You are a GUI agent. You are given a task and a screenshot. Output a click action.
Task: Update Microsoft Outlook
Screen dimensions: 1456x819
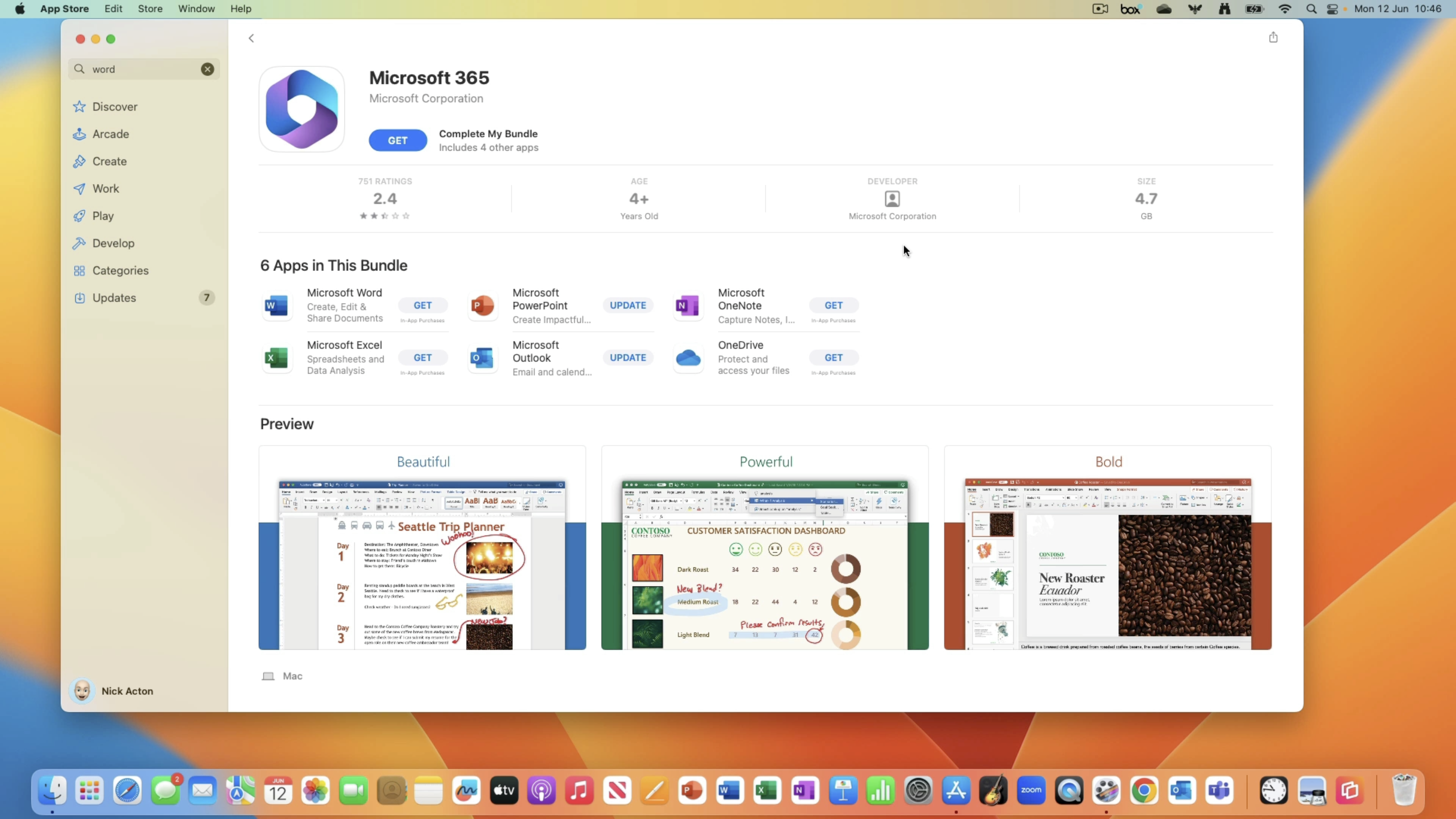point(627,358)
